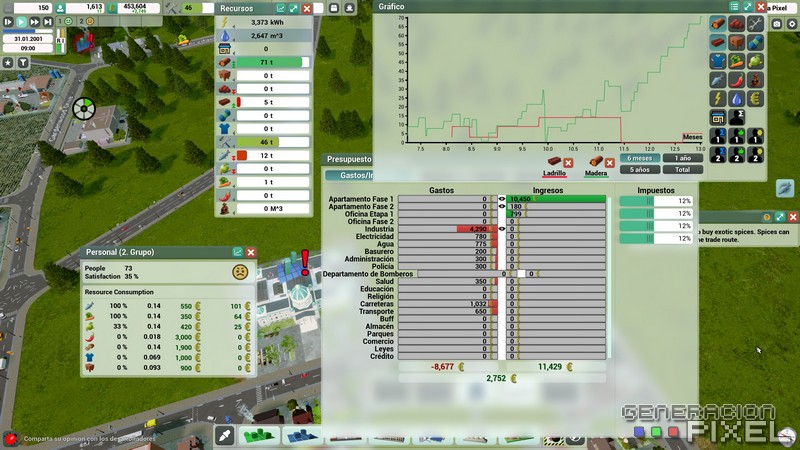Expand Recursos panel with the arrows icon

click(x=293, y=9)
